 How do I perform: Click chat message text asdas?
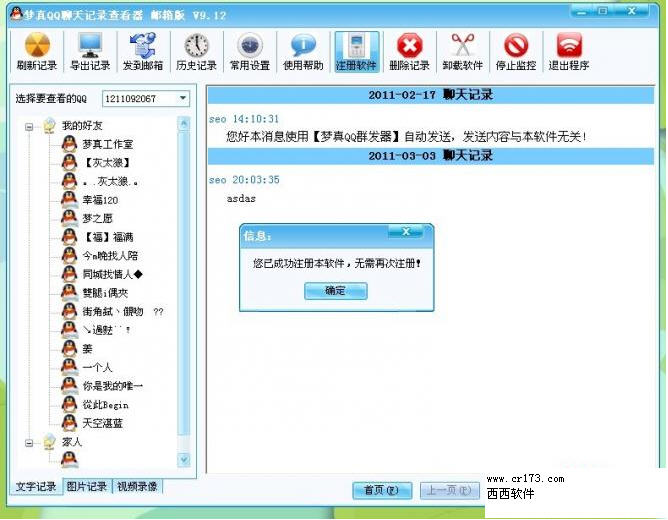tap(241, 198)
